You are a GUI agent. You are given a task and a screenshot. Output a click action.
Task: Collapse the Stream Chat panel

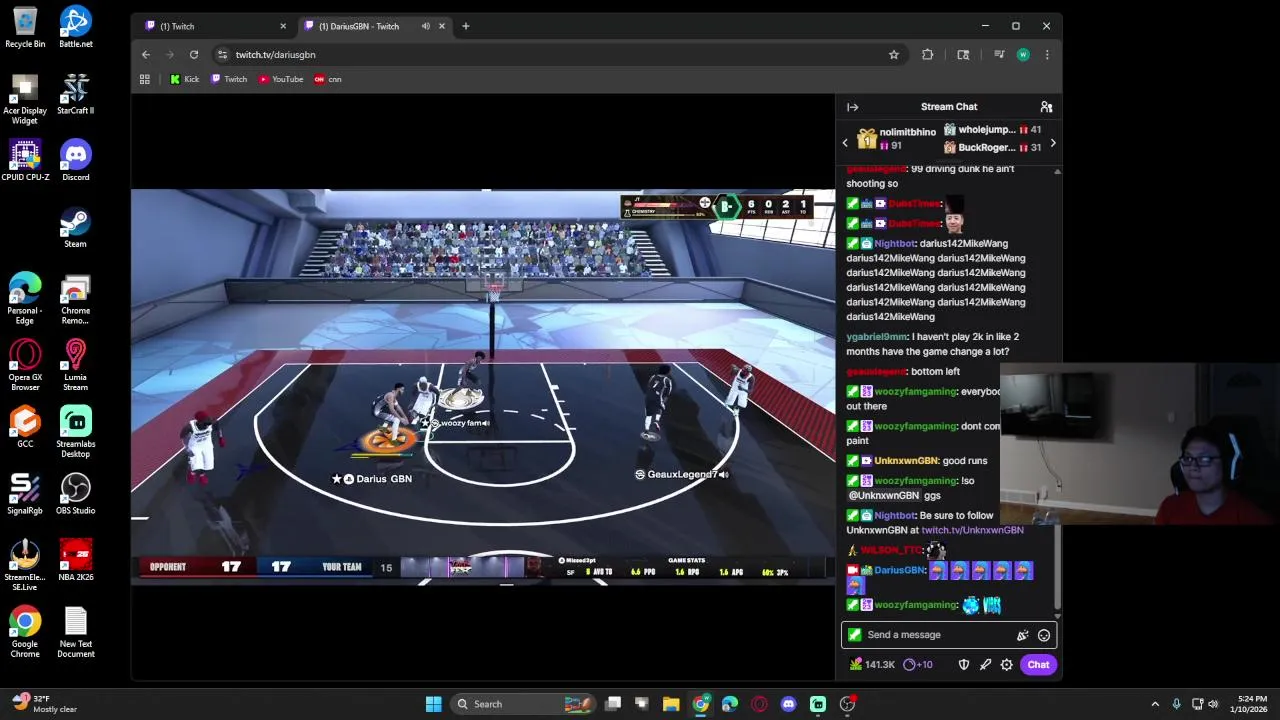coord(853,107)
